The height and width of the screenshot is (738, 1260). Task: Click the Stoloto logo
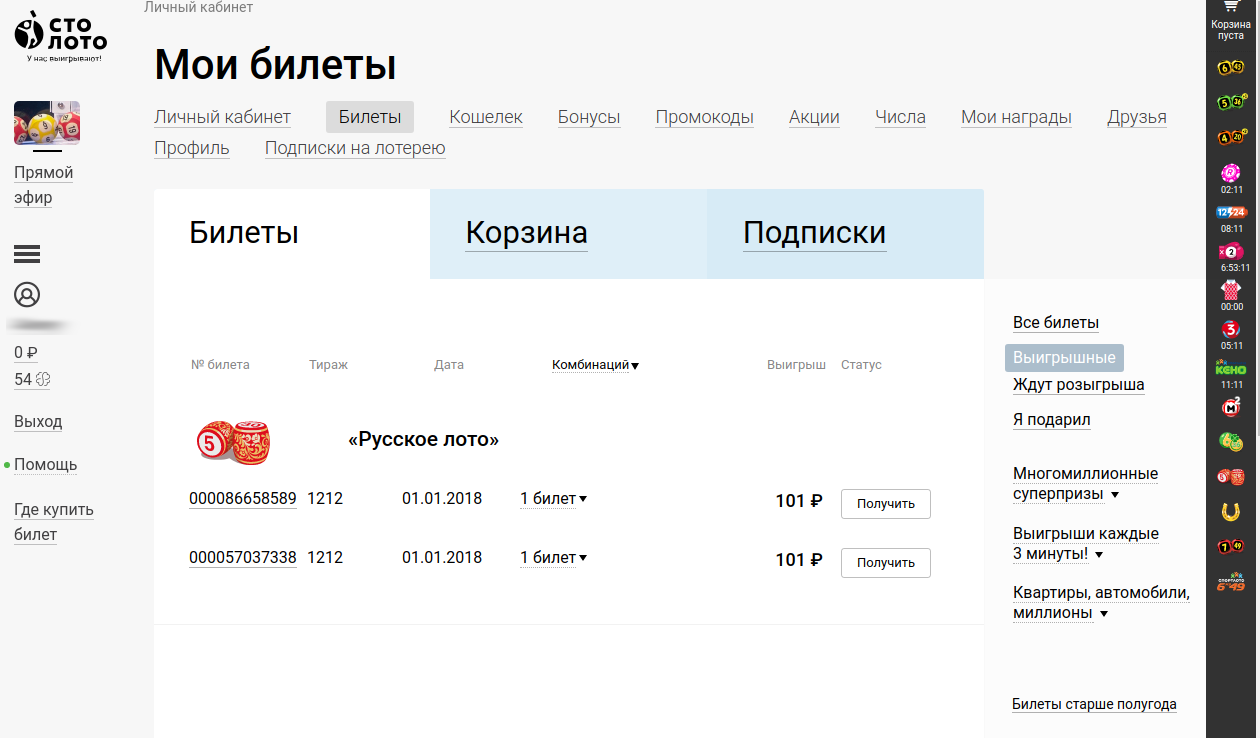click(60, 36)
